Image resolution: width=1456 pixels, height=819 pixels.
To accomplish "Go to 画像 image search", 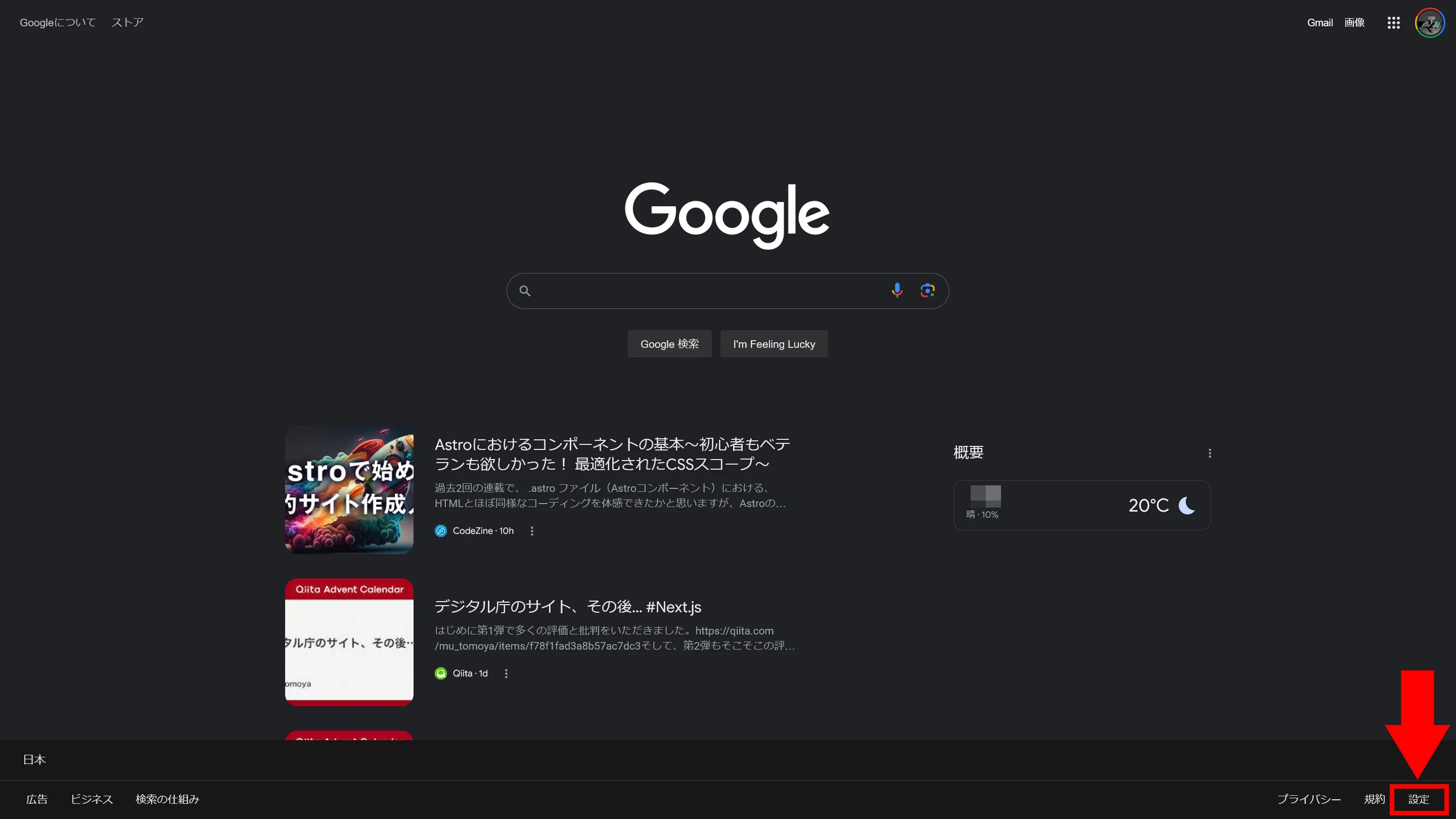I will pos(1354,23).
